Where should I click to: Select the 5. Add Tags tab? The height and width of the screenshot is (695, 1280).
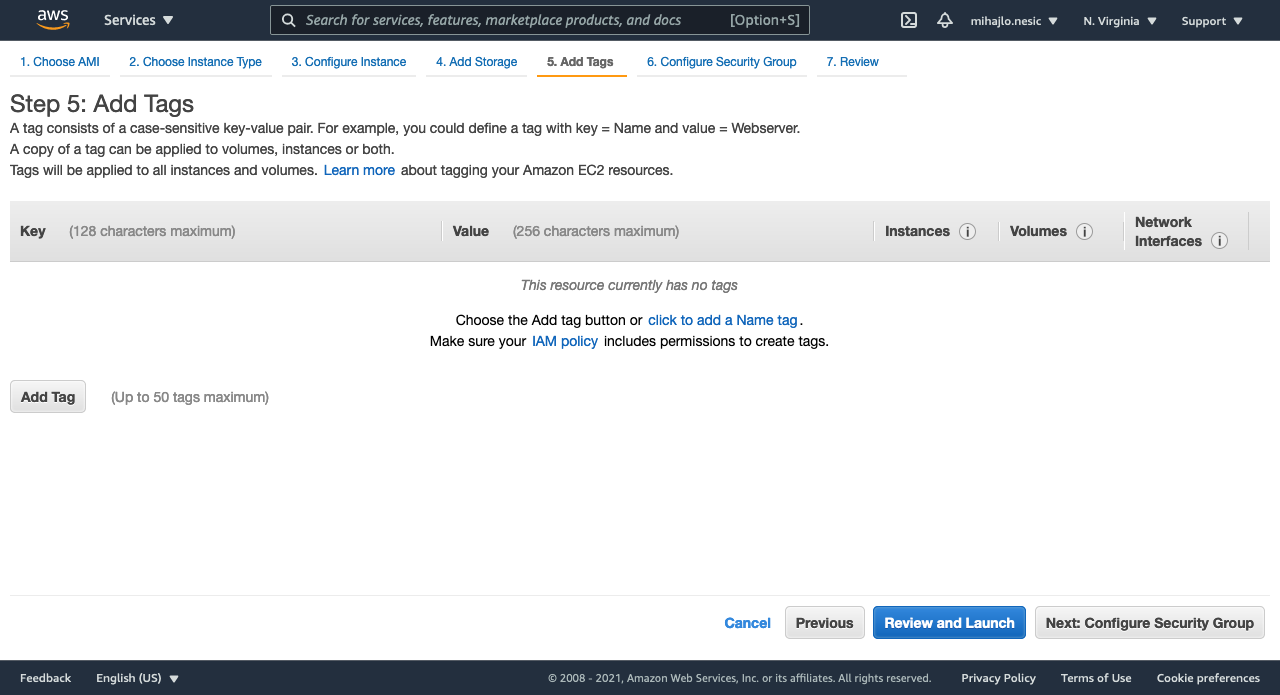(581, 62)
